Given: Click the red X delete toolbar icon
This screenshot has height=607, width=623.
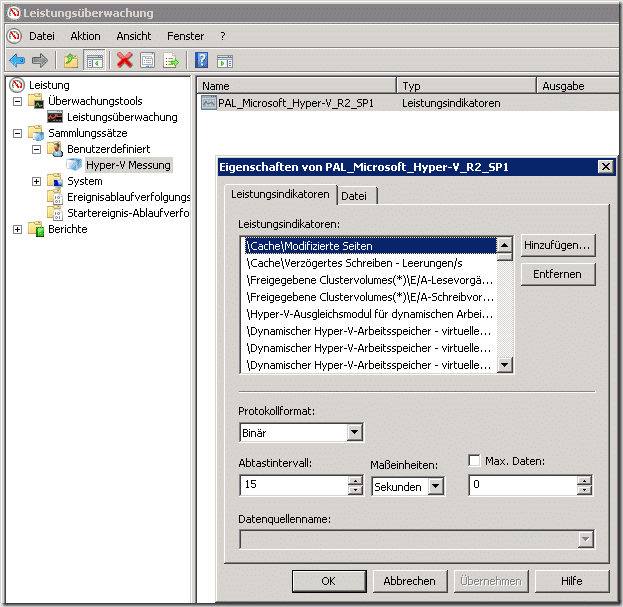Looking at the screenshot, I should click(124, 61).
